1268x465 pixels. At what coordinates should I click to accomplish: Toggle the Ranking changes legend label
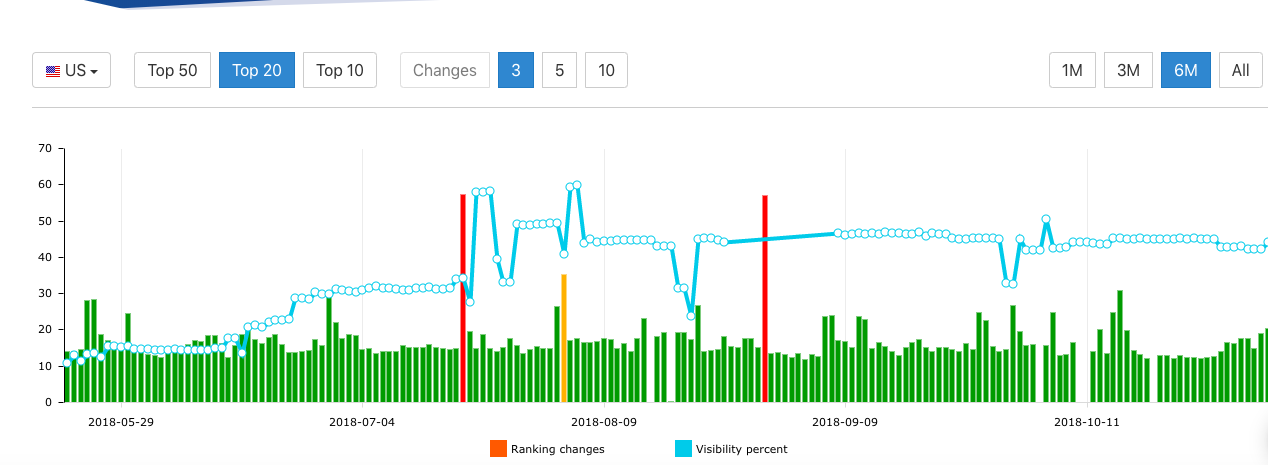[x=557, y=449]
